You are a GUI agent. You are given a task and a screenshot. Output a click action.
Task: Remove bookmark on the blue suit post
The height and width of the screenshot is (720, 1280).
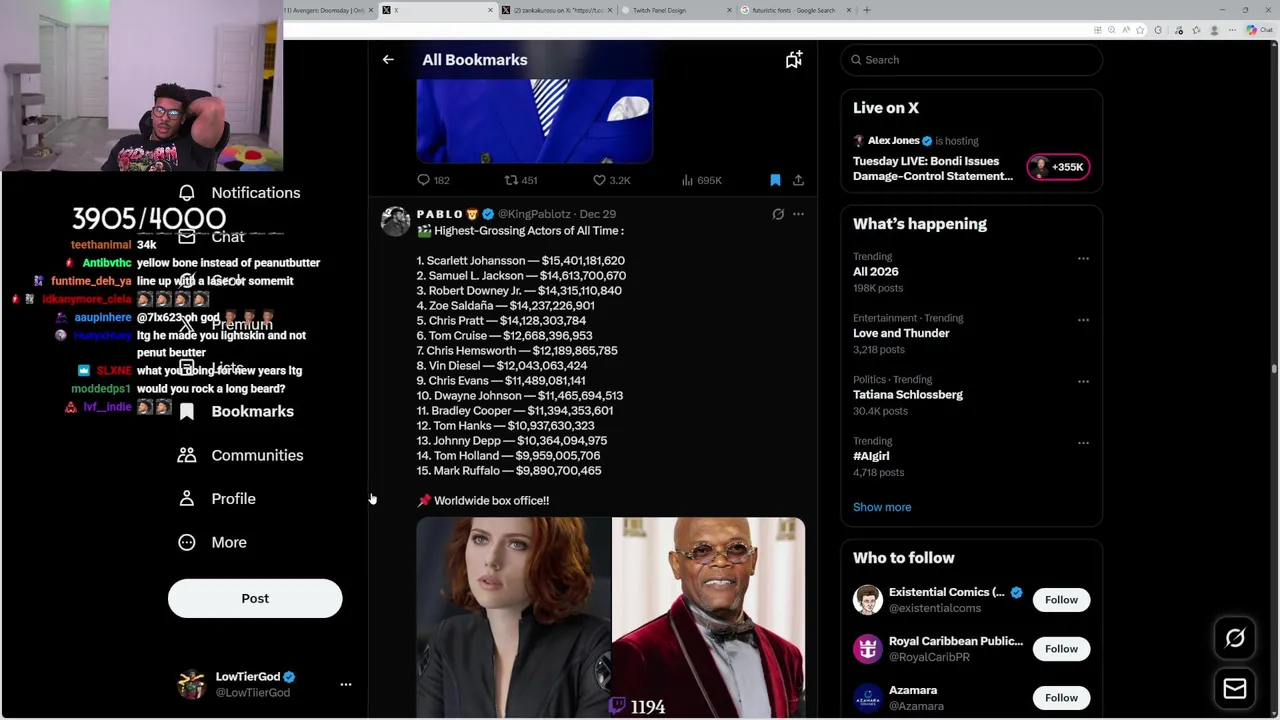pos(775,180)
